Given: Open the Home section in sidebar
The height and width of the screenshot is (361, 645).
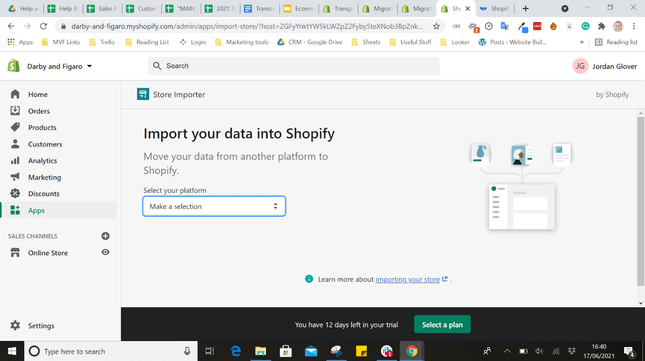Looking at the screenshot, I should pyautogui.click(x=37, y=95).
